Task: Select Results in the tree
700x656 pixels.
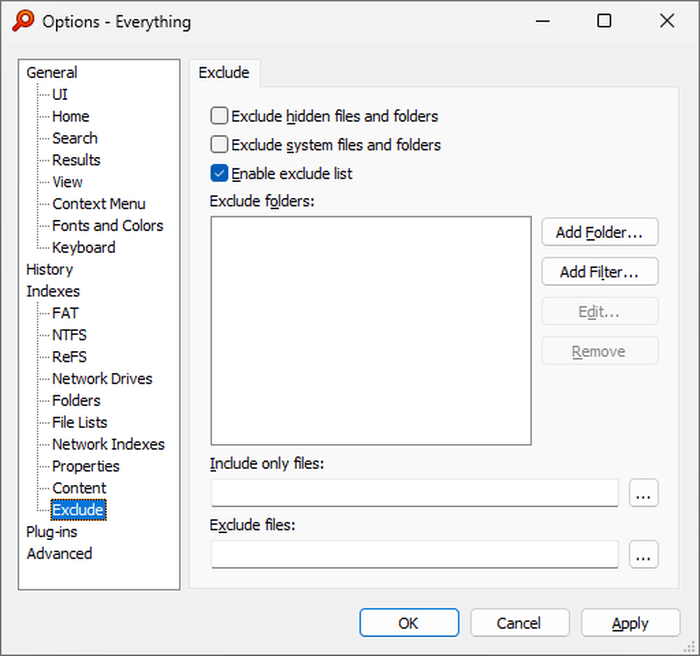Action: coord(76,160)
